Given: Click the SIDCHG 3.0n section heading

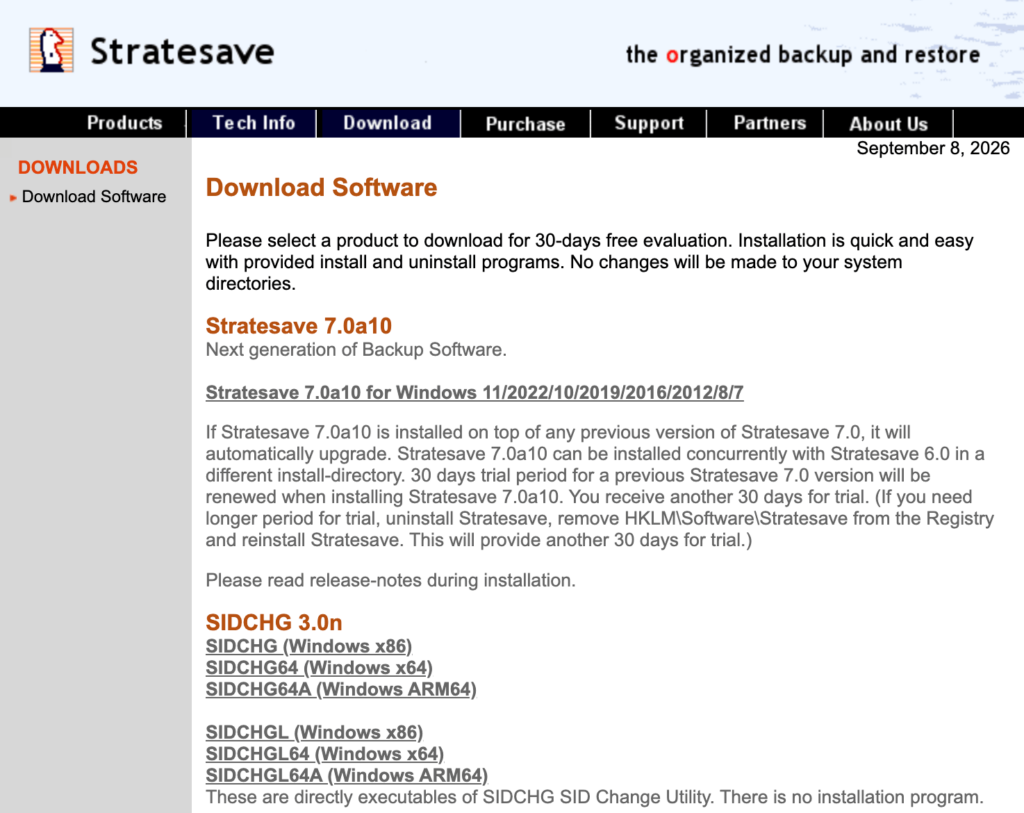Looking at the screenshot, I should pyautogui.click(x=274, y=622).
